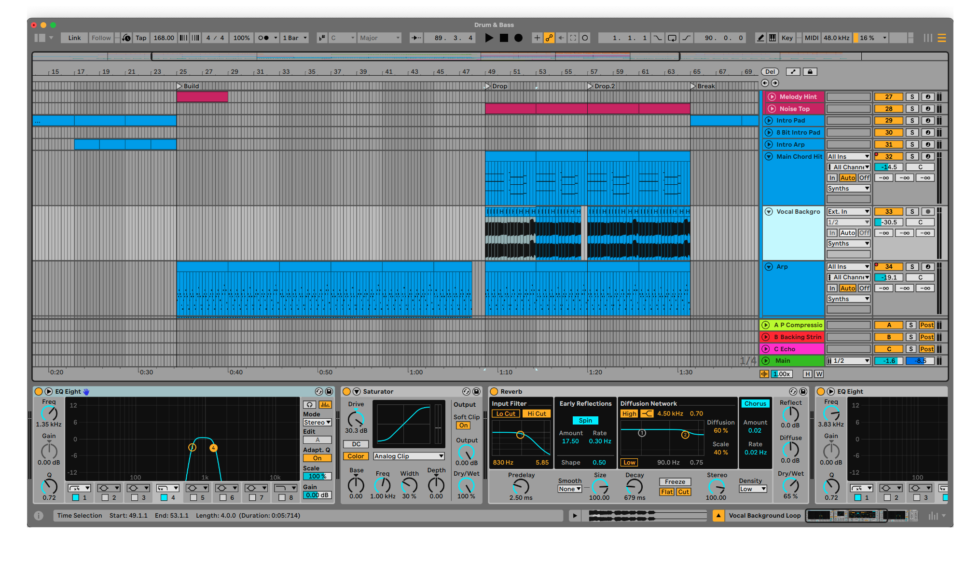
Task: Click the Link button
Action: pyautogui.click(x=74, y=38)
